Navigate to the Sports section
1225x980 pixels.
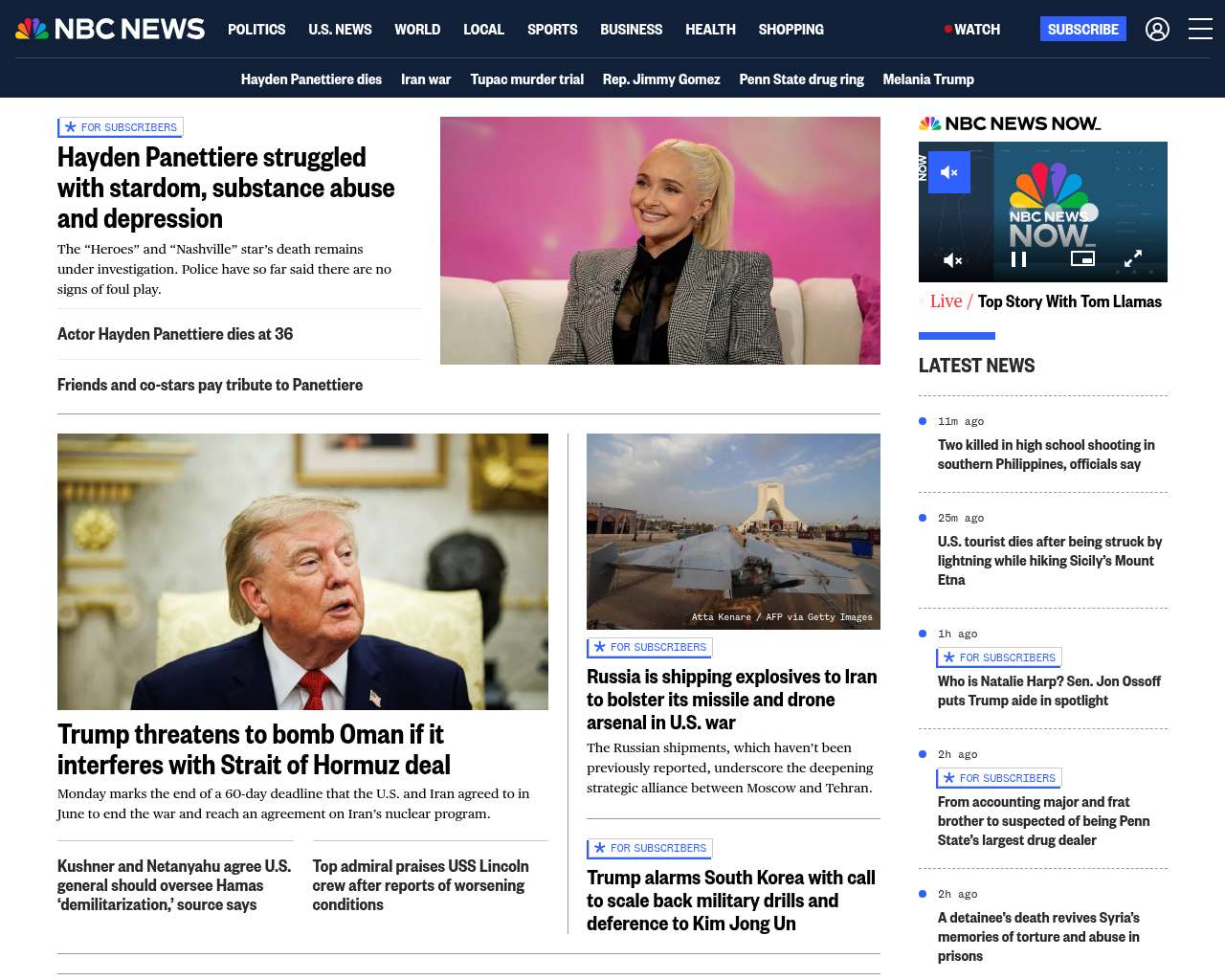pyautogui.click(x=552, y=30)
